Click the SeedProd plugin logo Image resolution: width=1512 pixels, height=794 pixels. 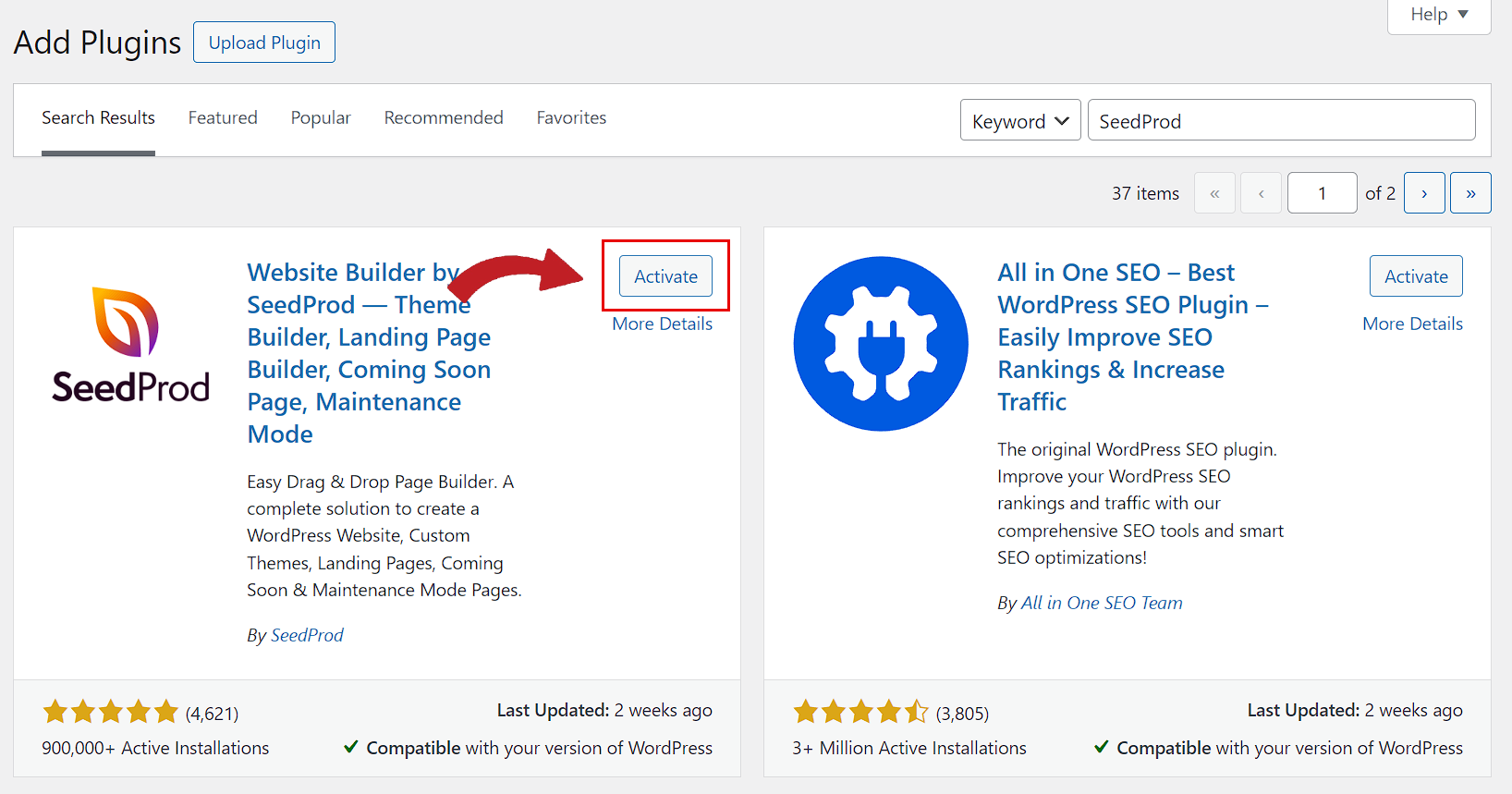[130, 346]
